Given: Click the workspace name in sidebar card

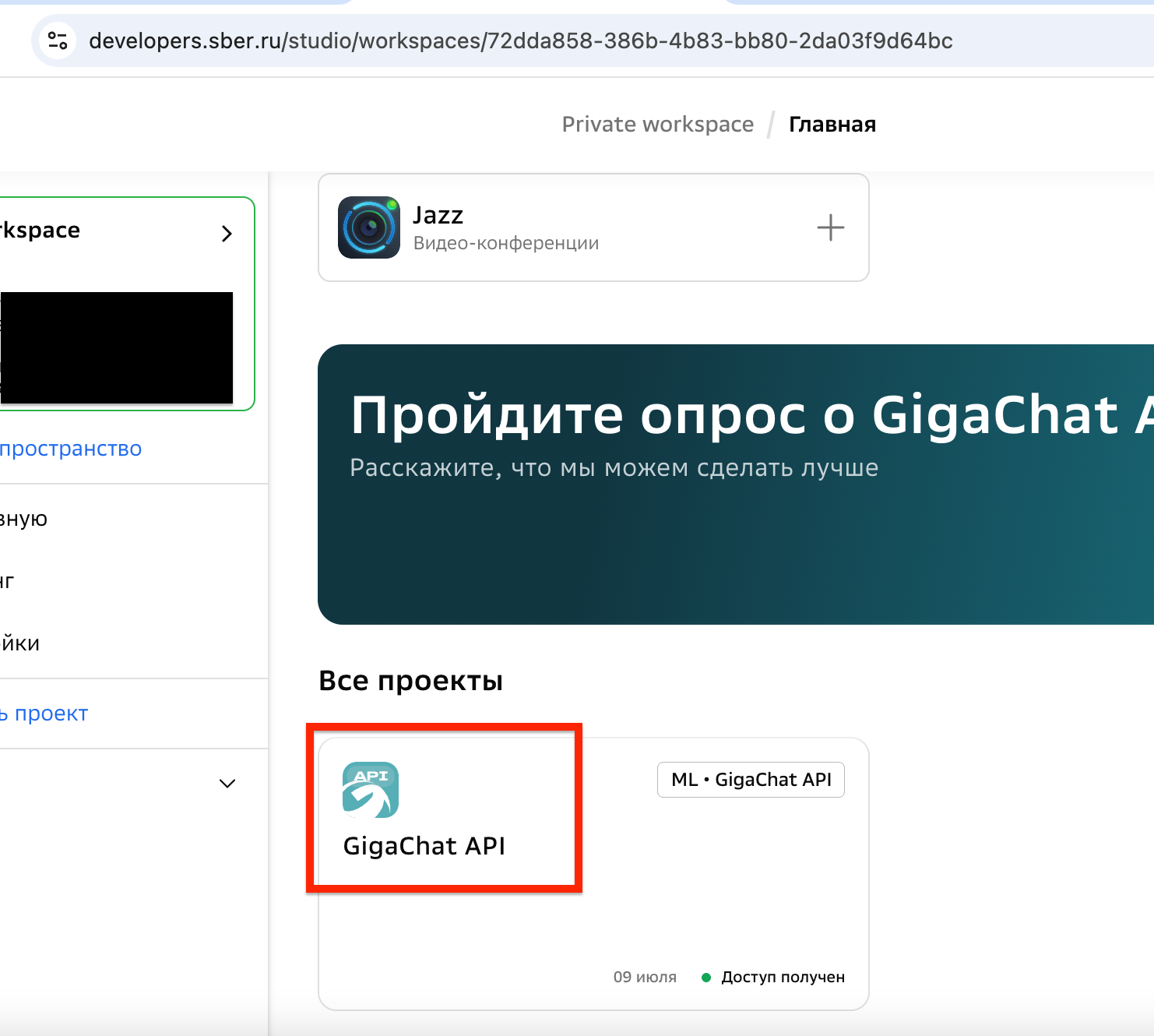Looking at the screenshot, I should [40, 231].
